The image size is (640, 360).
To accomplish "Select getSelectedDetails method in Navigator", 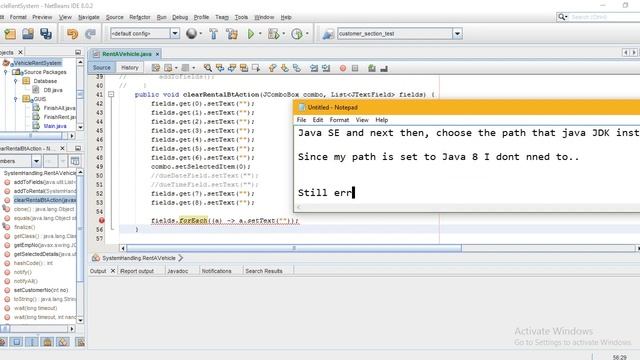I will (45, 254).
